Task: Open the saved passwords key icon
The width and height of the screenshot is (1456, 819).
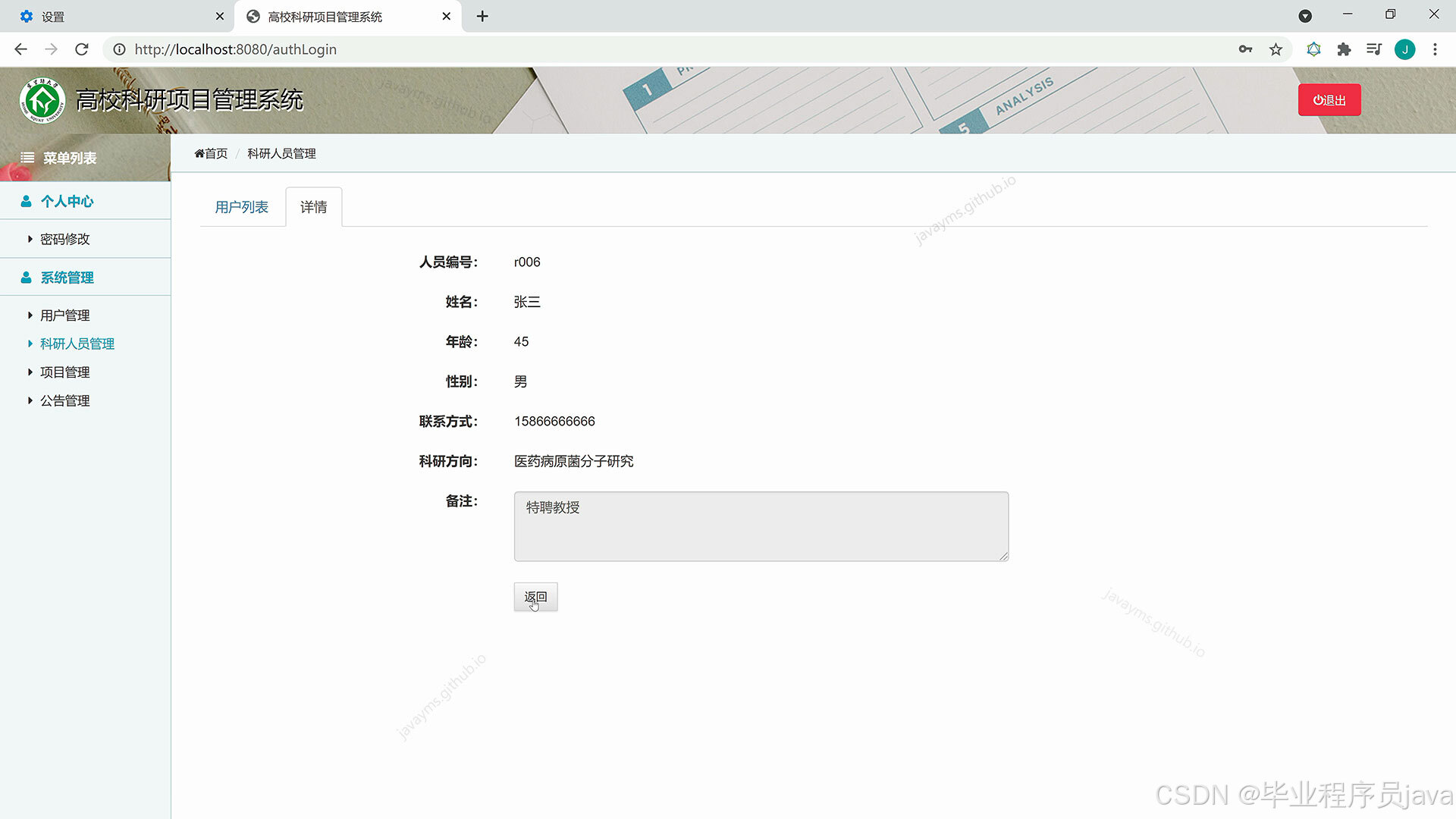Action: [x=1245, y=49]
